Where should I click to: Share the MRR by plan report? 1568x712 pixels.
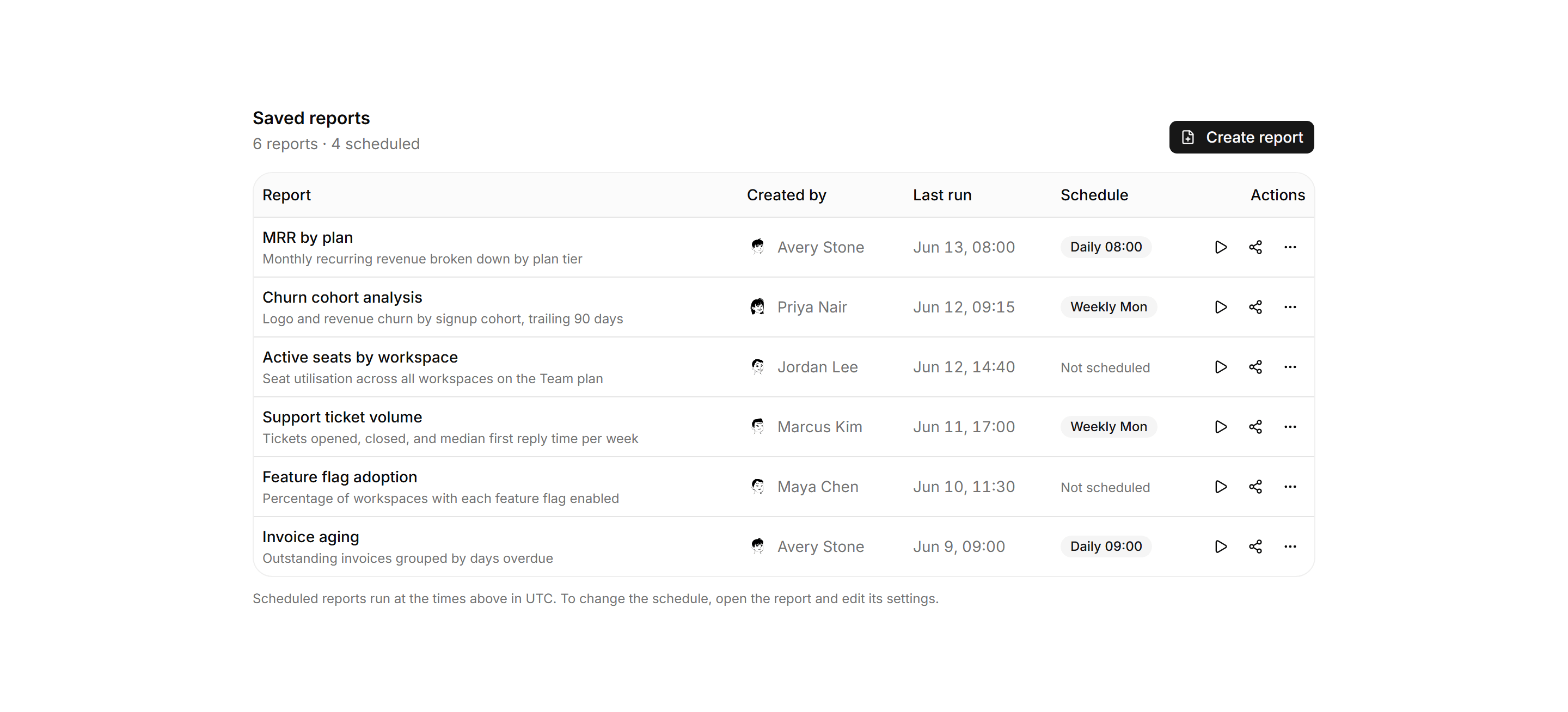[1255, 247]
